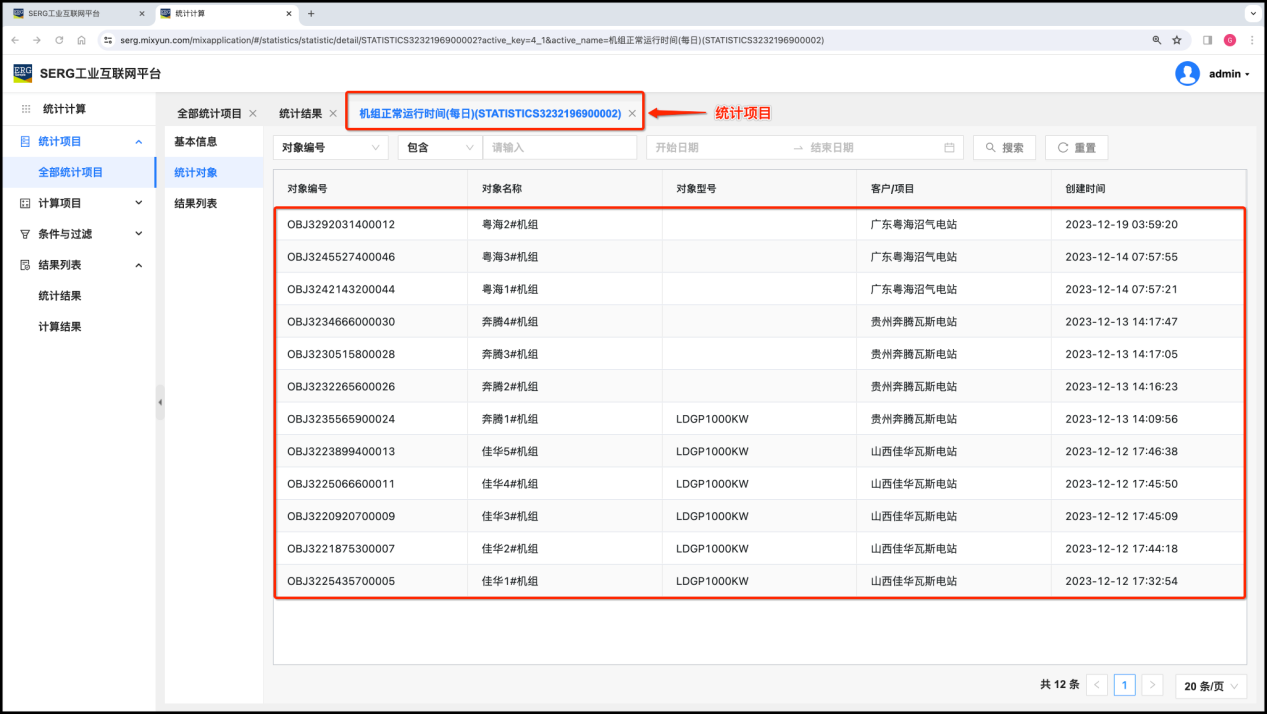Click the browser reload icon
The height and width of the screenshot is (714, 1267).
59,40
